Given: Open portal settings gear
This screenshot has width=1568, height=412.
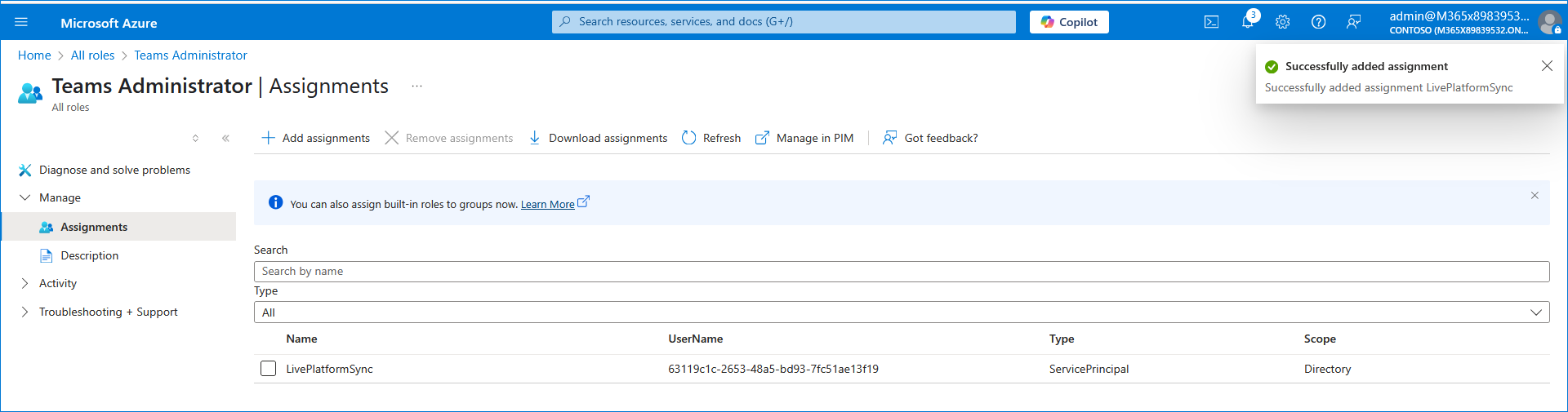Looking at the screenshot, I should click(x=1282, y=22).
